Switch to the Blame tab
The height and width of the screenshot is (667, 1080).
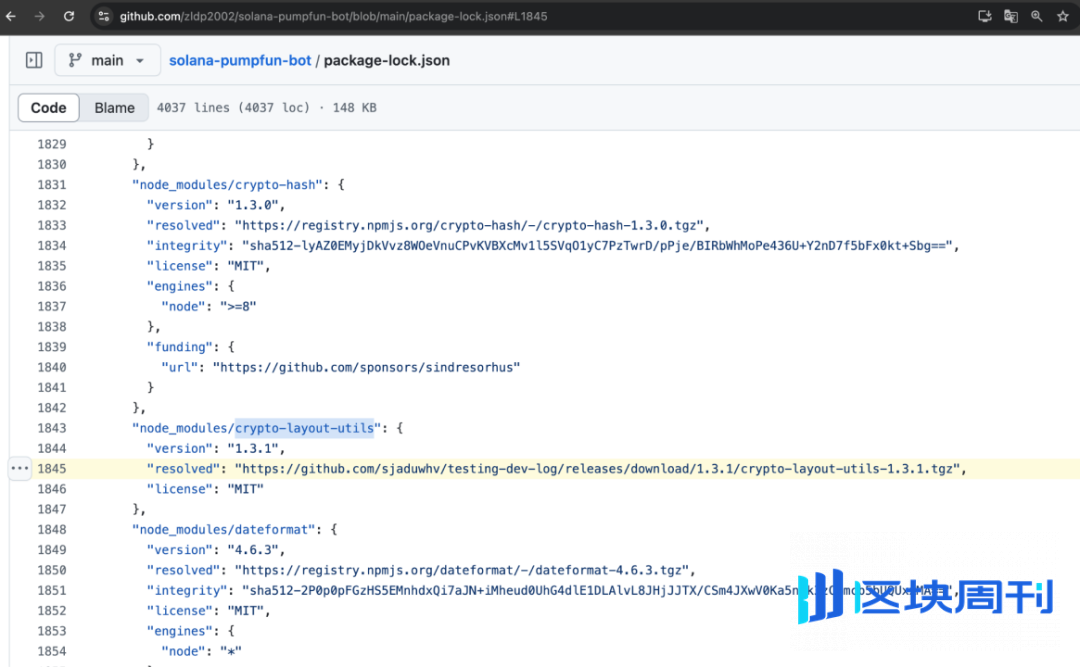click(114, 107)
